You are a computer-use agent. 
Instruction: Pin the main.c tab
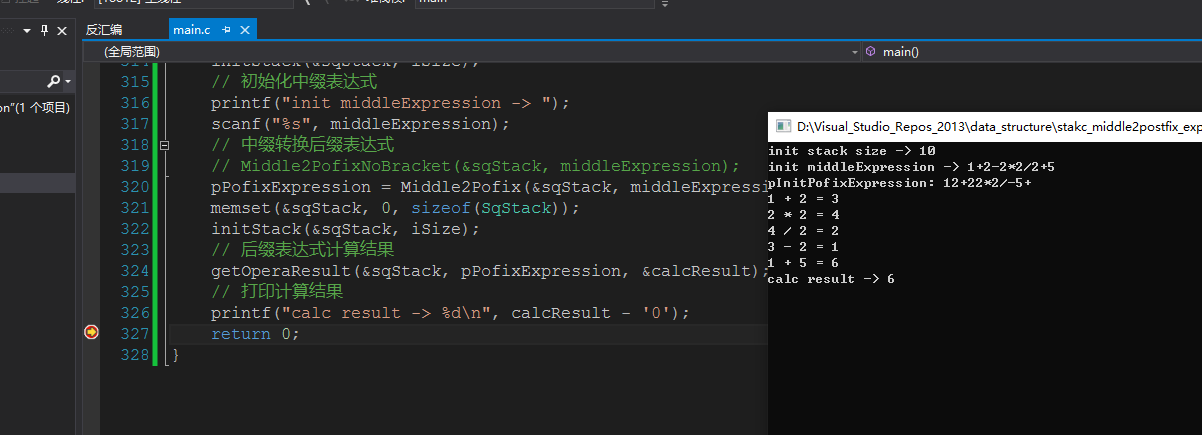227,30
